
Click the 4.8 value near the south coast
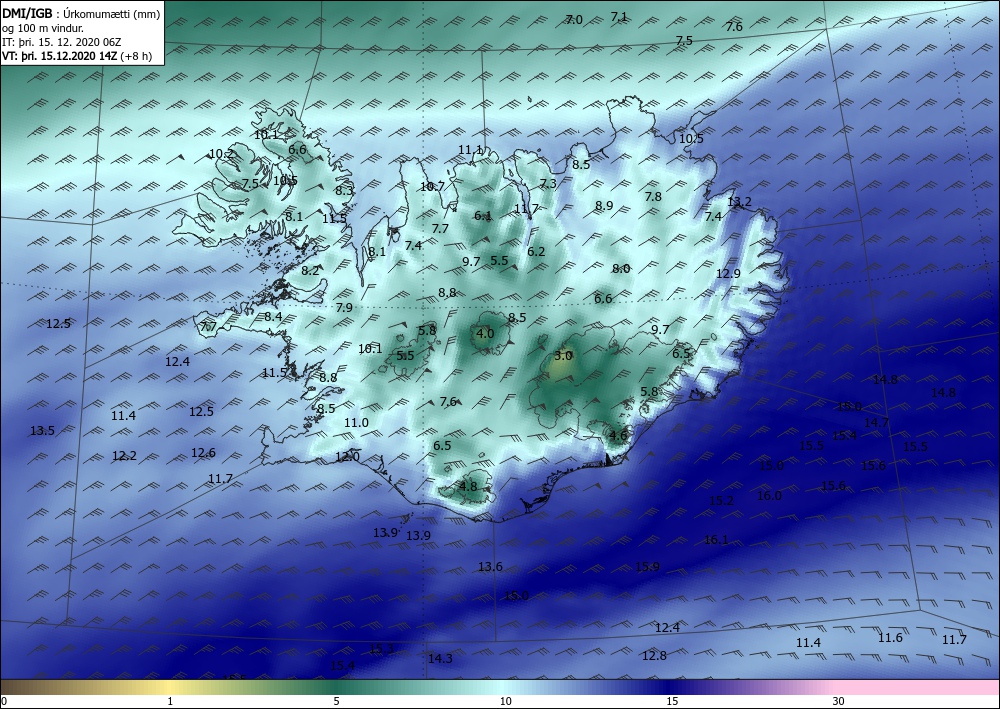point(468,486)
